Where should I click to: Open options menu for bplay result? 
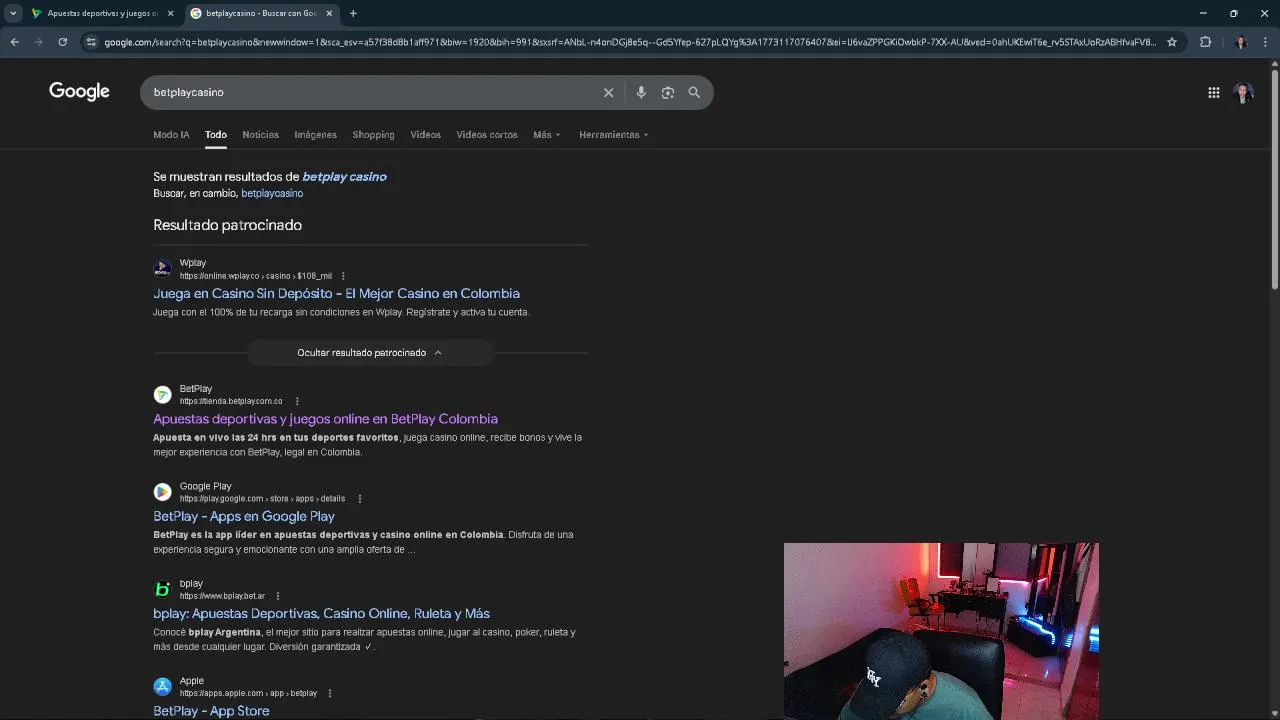pyautogui.click(x=278, y=596)
